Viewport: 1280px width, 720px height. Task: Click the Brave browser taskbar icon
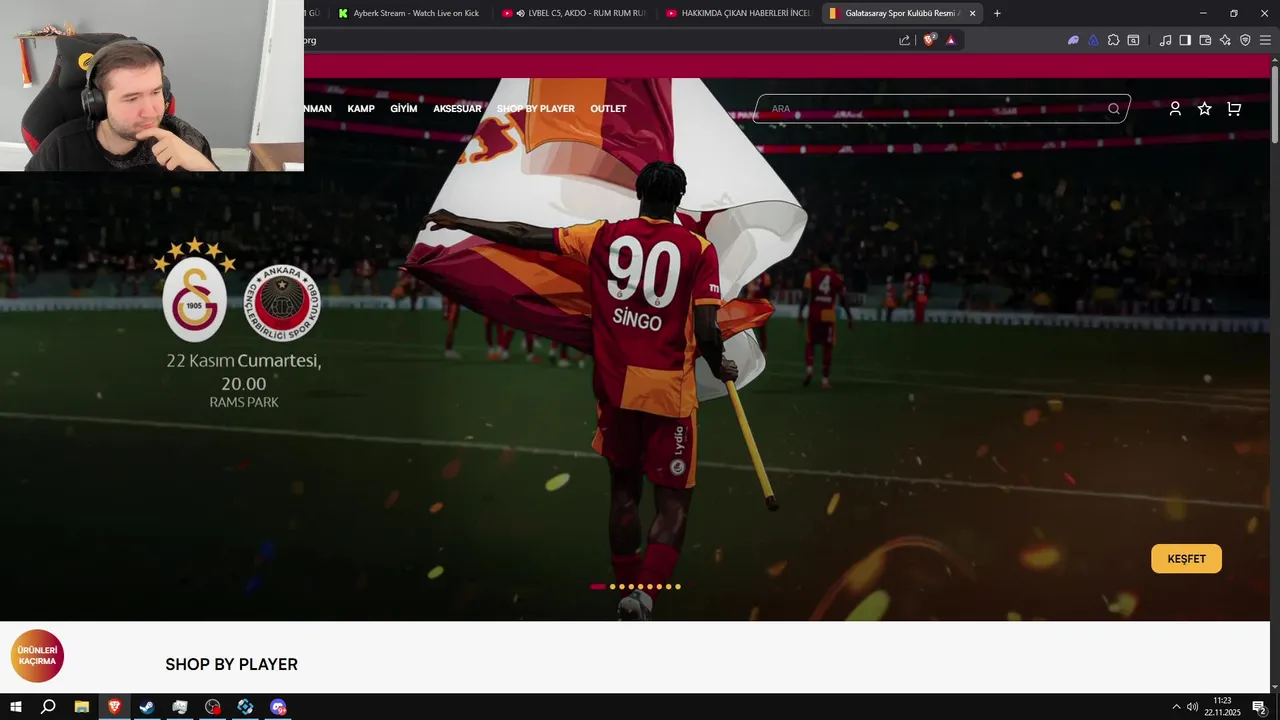[114, 707]
